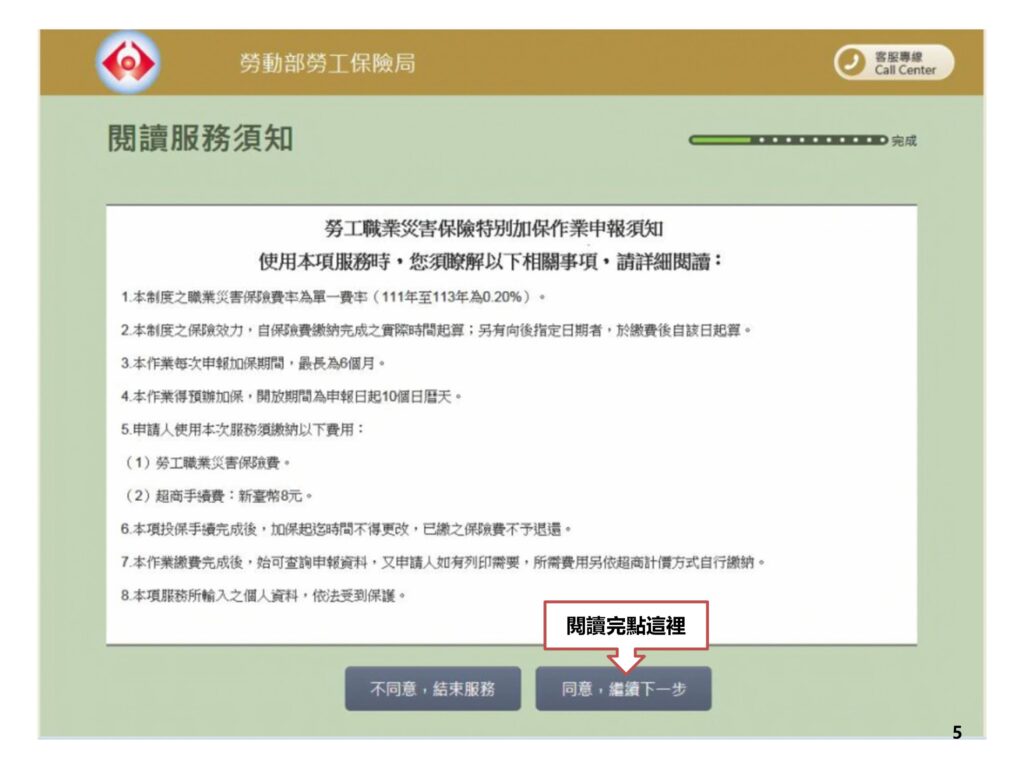Click the 完成 label beside progress bar
The image size is (1024, 768).
click(x=903, y=141)
